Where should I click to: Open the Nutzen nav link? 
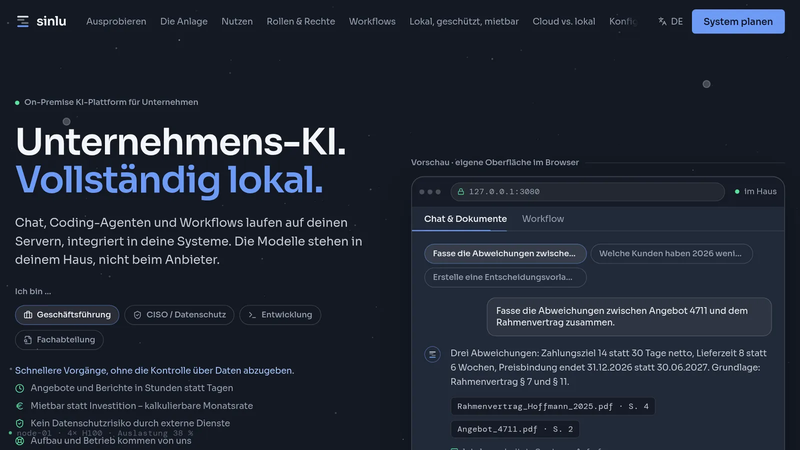pyautogui.click(x=237, y=21)
